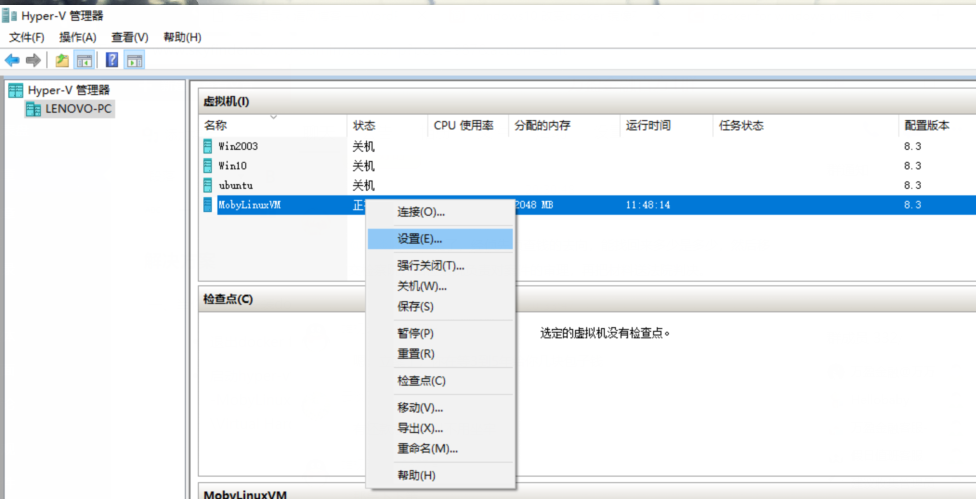The image size is (976, 499).
Task: Choose 设置(E)... in context menu
Action: tap(440, 239)
